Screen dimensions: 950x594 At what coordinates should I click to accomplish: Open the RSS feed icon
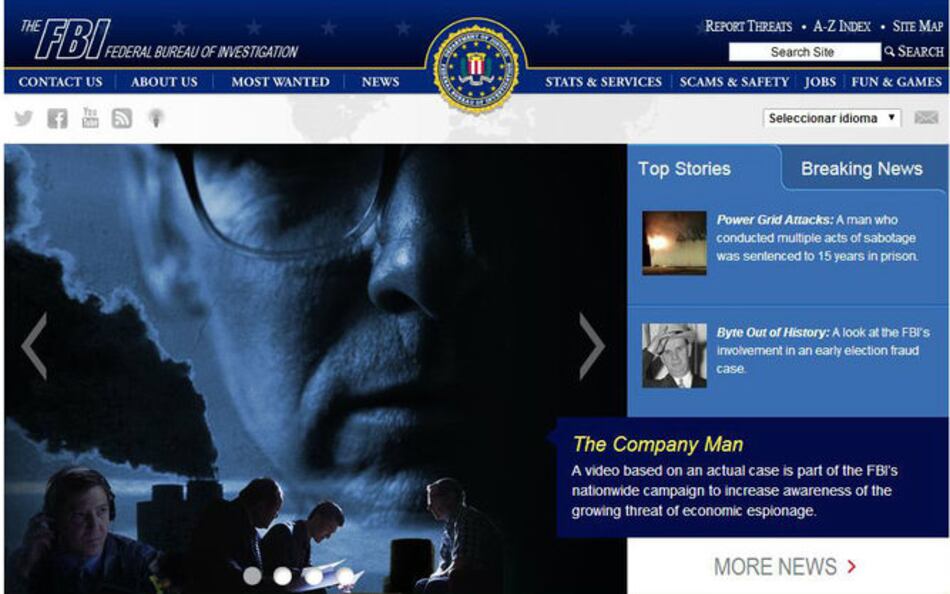tap(122, 118)
